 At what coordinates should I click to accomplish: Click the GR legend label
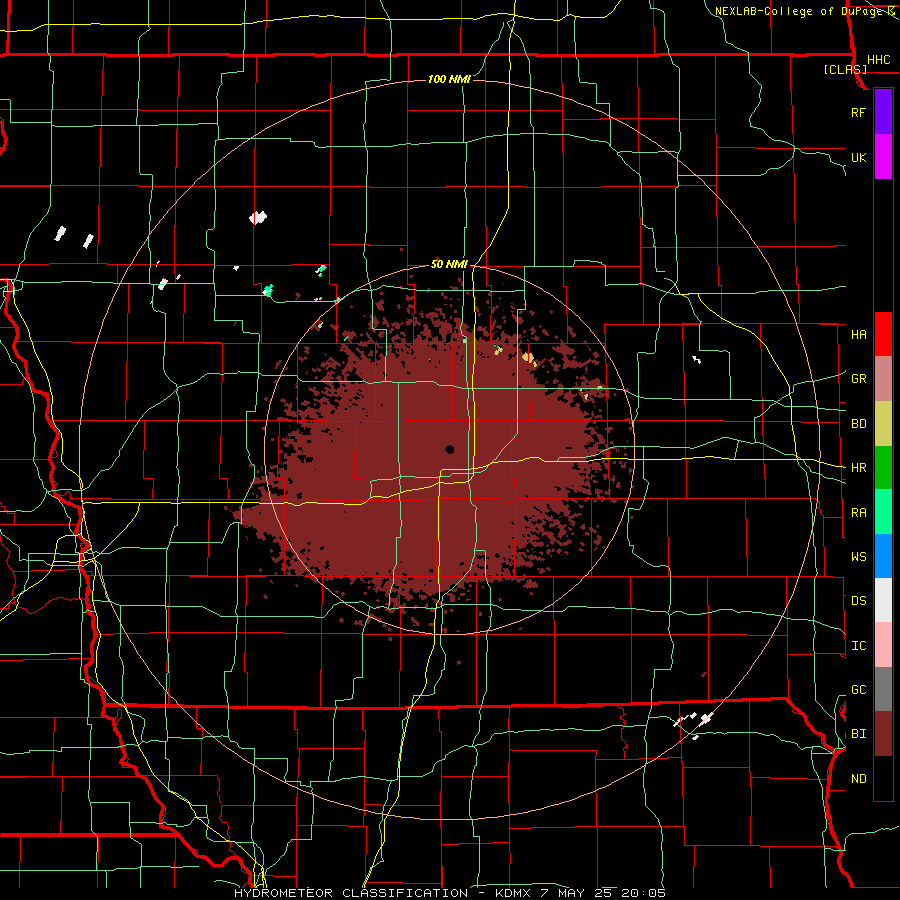tap(858, 379)
